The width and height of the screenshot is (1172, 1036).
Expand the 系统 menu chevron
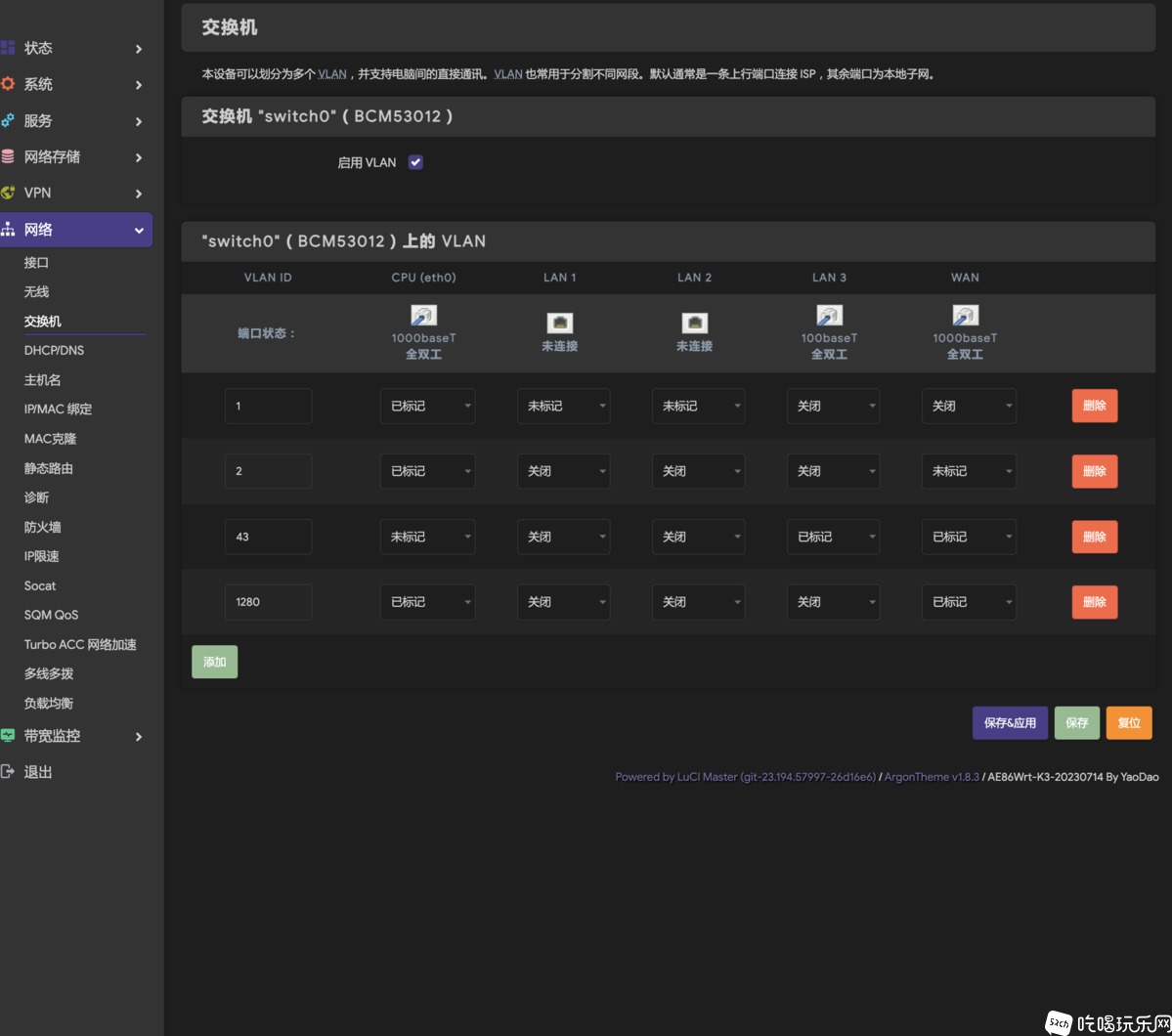138,84
